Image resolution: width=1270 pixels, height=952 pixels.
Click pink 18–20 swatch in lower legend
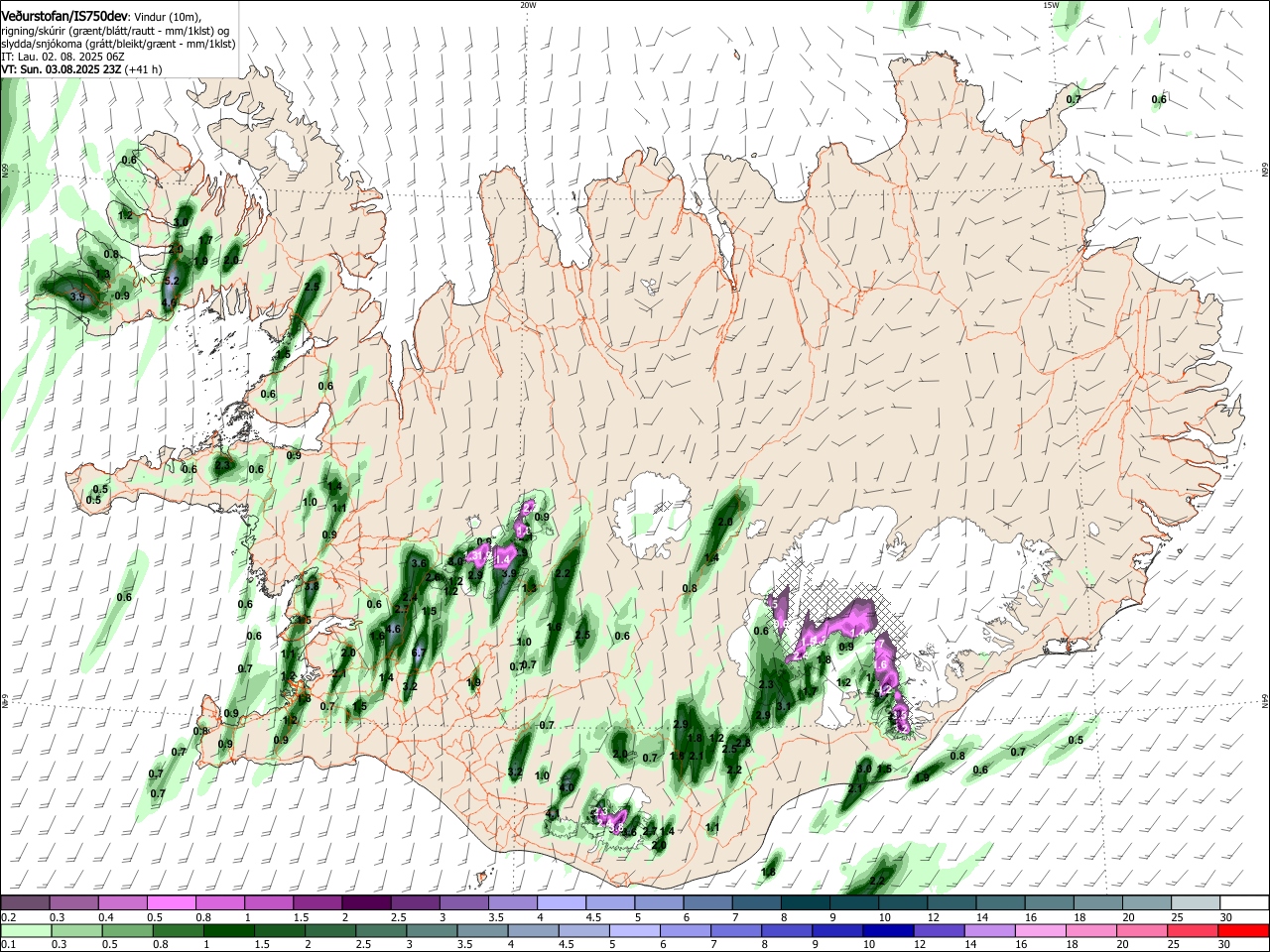tap(1091, 931)
